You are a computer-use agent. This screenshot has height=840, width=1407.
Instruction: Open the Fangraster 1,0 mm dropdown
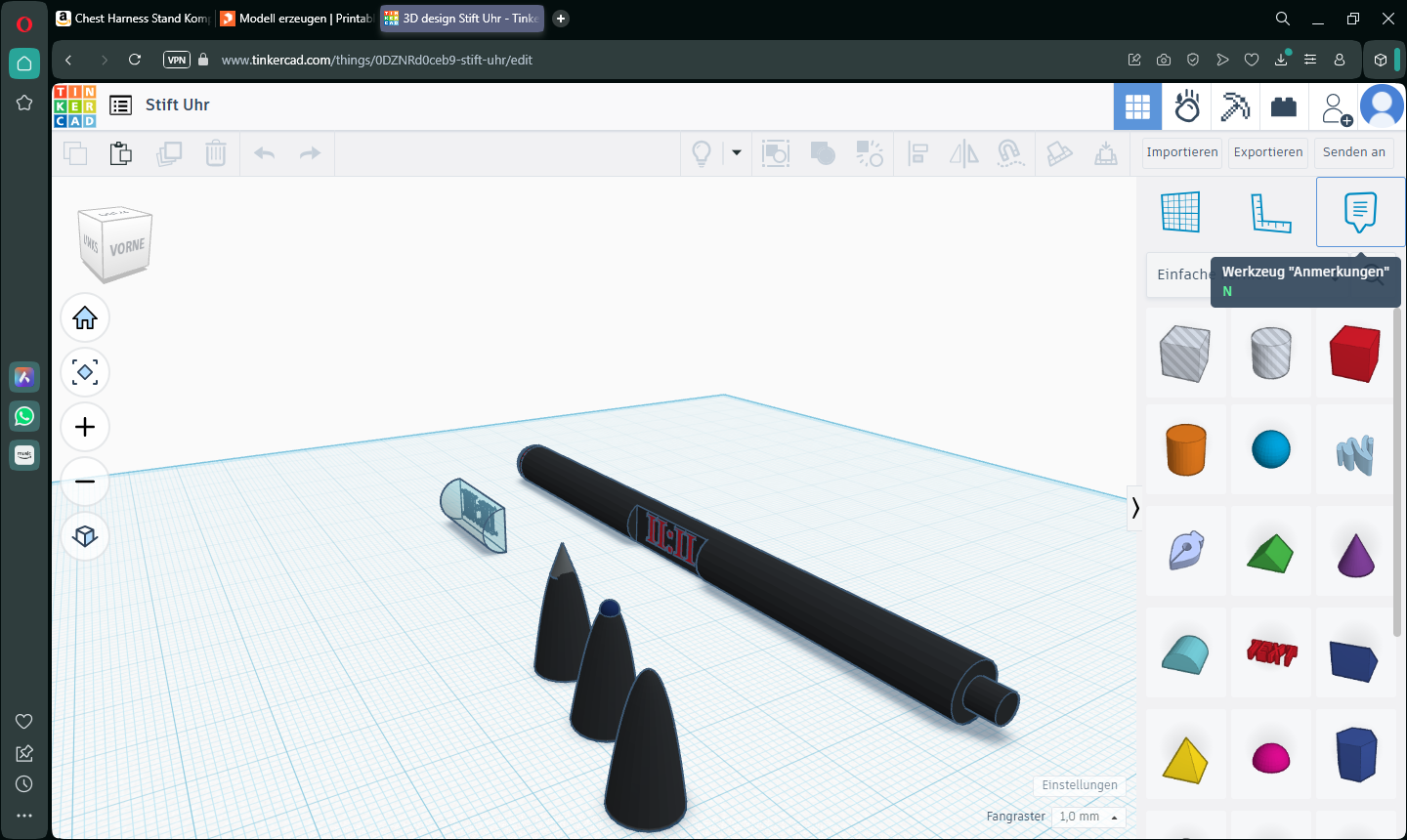(1088, 817)
